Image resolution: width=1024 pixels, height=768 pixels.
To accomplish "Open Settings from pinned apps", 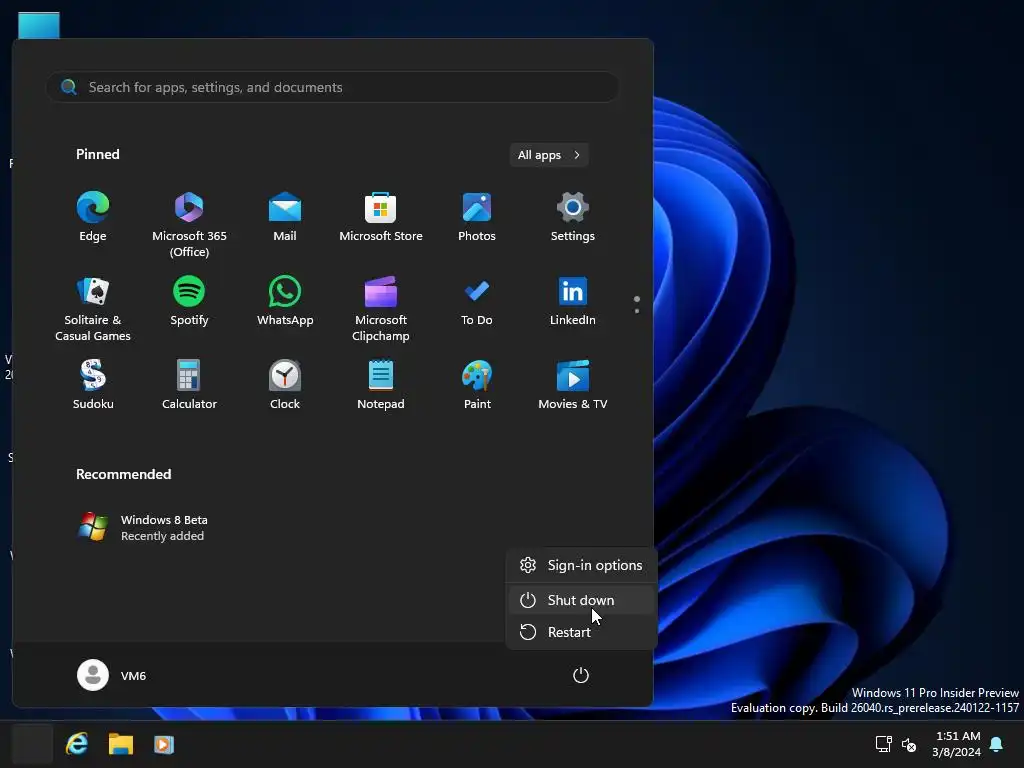I will click(573, 218).
